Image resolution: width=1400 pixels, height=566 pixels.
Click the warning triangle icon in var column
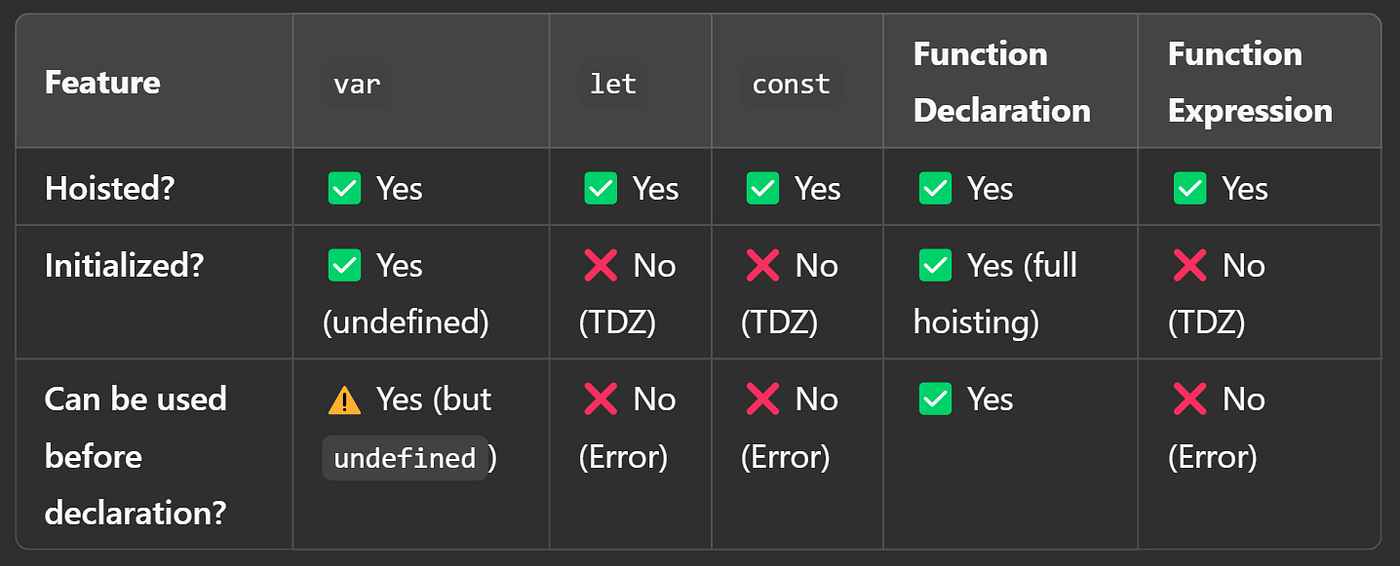pyautogui.click(x=344, y=400)
